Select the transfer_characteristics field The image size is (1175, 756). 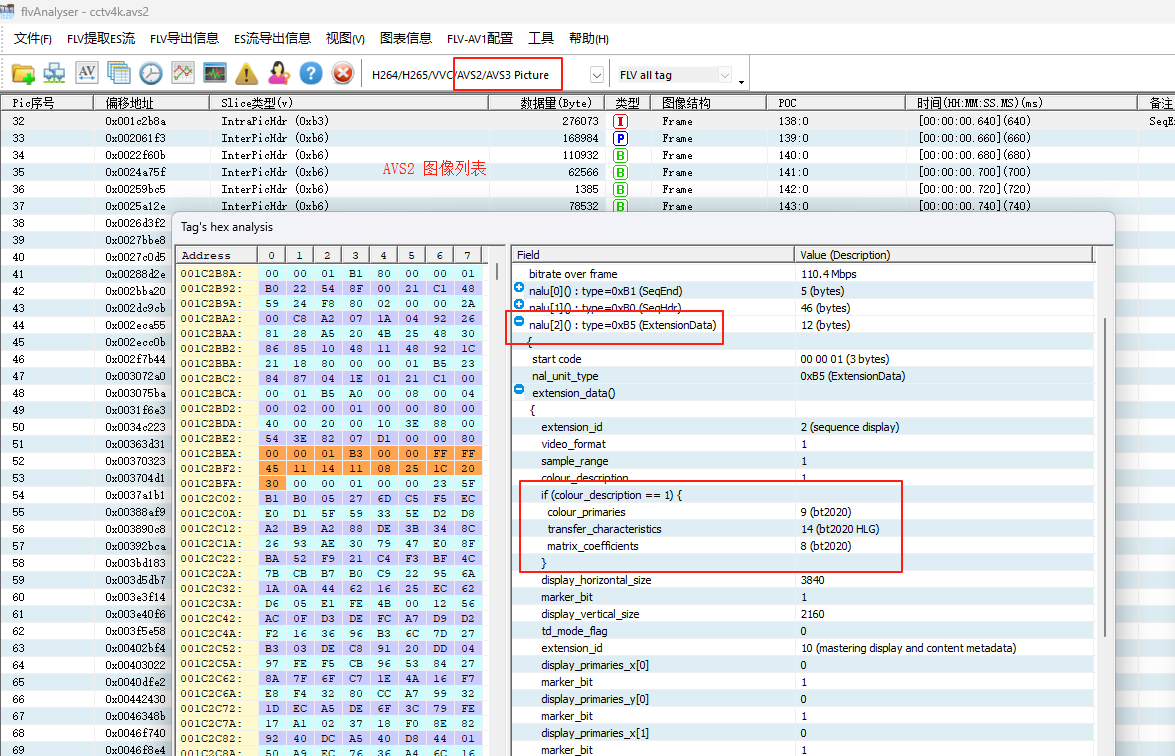[803, 529]
